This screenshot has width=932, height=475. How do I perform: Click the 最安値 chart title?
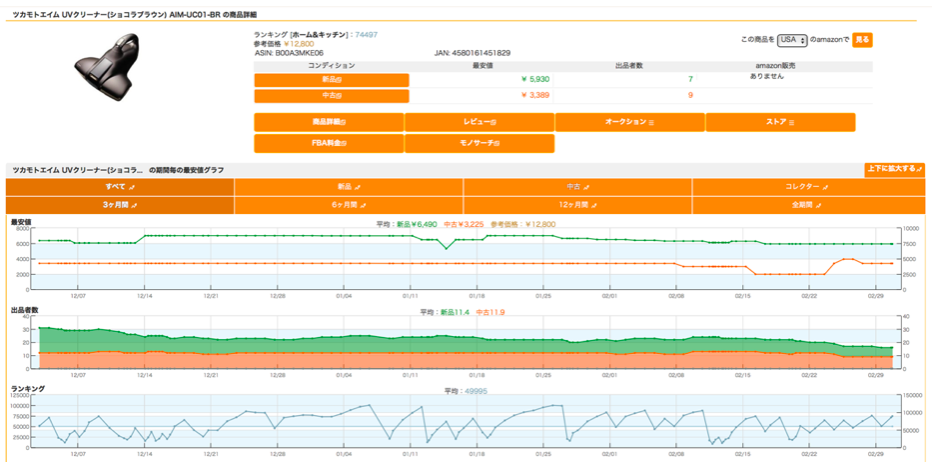click(x=21, y=222)
